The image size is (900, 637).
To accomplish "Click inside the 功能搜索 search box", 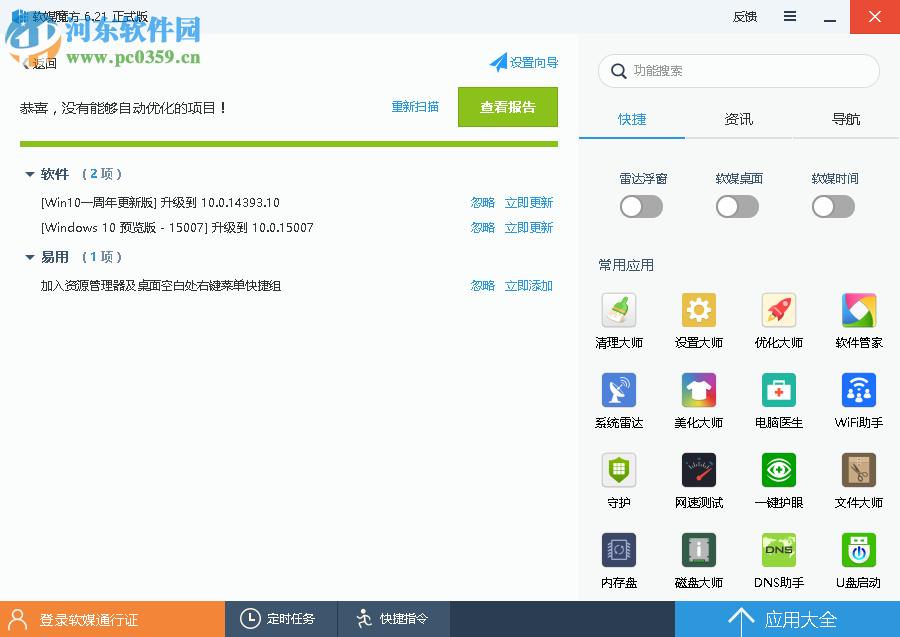I will click(740, 71).
